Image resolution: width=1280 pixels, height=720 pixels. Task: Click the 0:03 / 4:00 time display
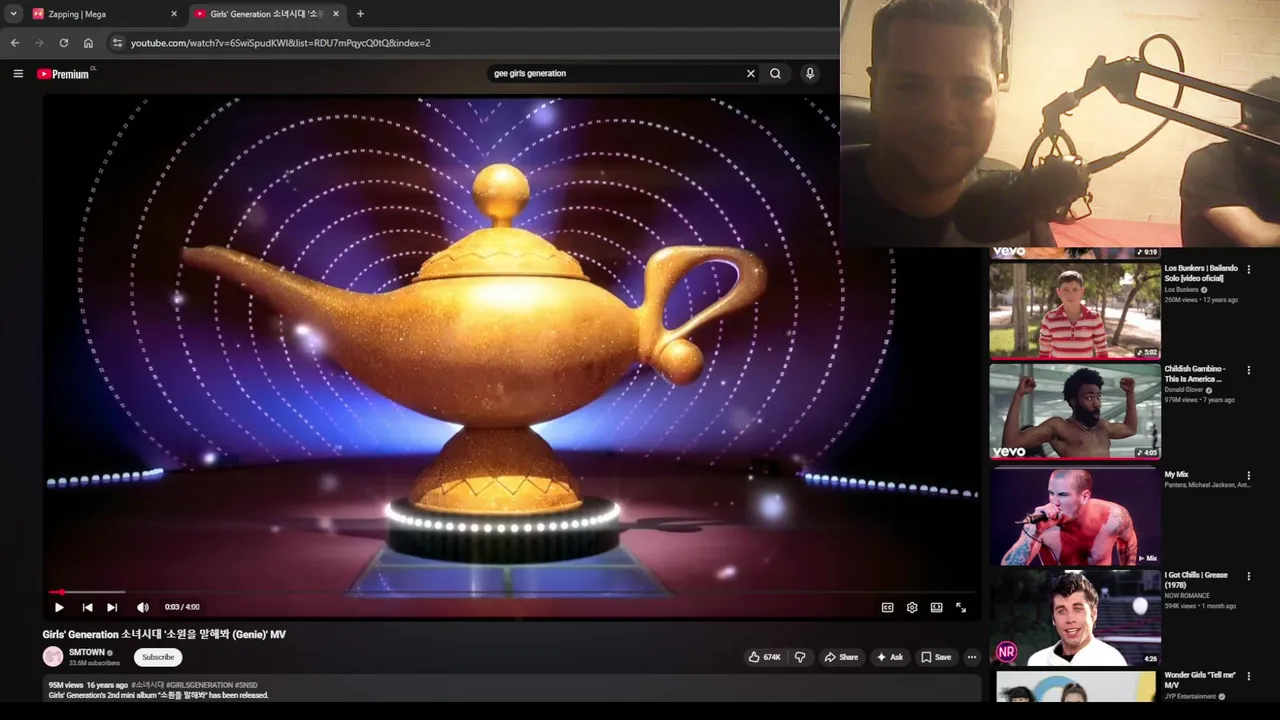click(x=182, y=607)
